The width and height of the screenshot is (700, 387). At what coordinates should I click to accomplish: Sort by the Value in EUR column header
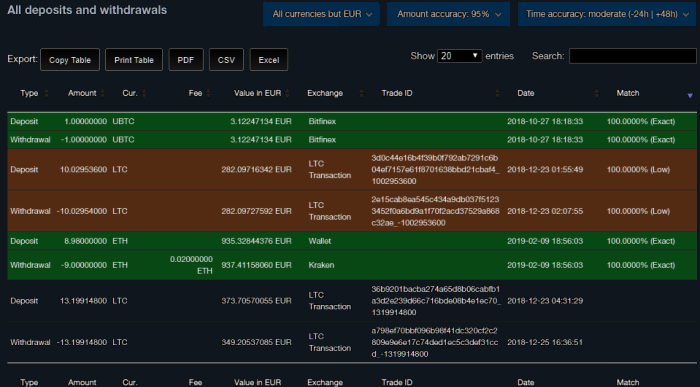(x=258, y=93)
